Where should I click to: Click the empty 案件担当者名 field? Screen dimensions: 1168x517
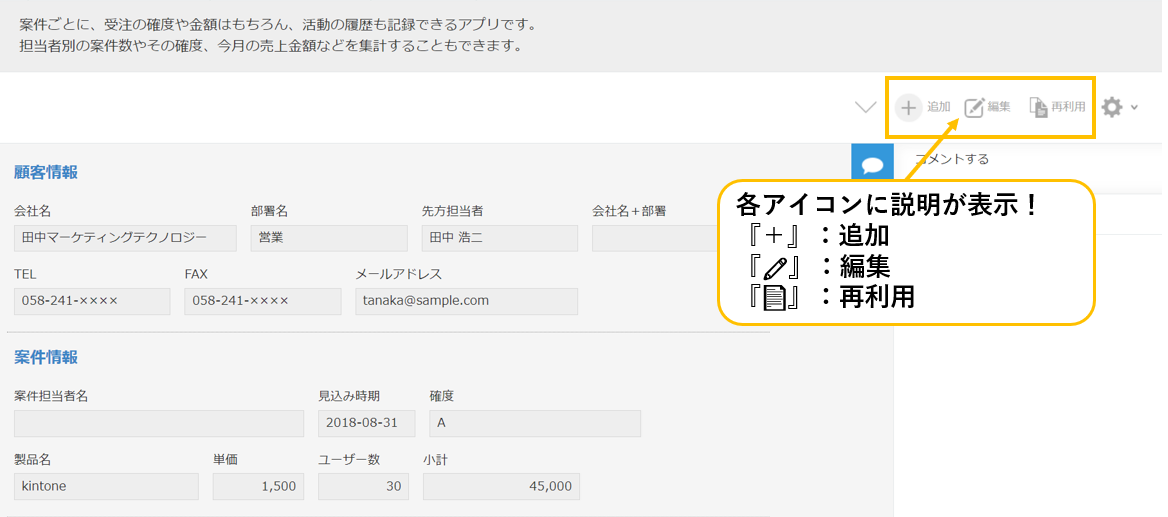pyautogui.click(x=159, y=423)
